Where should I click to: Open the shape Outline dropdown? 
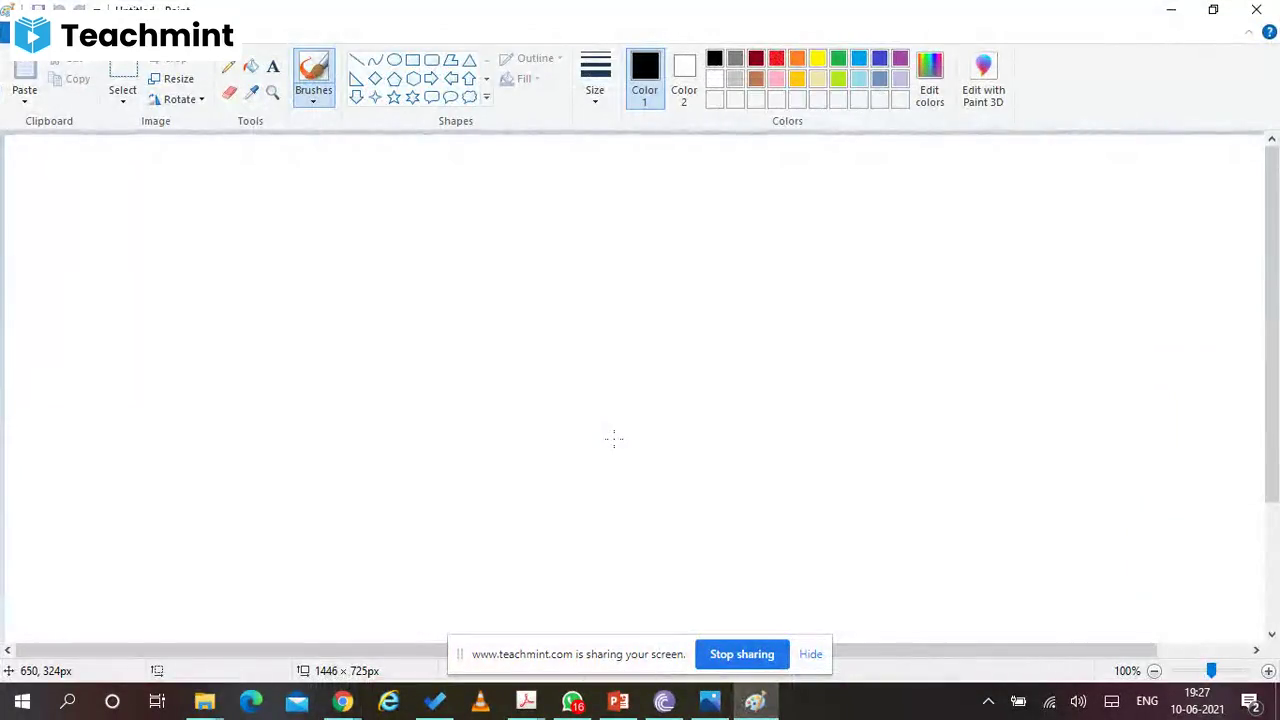coord(531,58)
